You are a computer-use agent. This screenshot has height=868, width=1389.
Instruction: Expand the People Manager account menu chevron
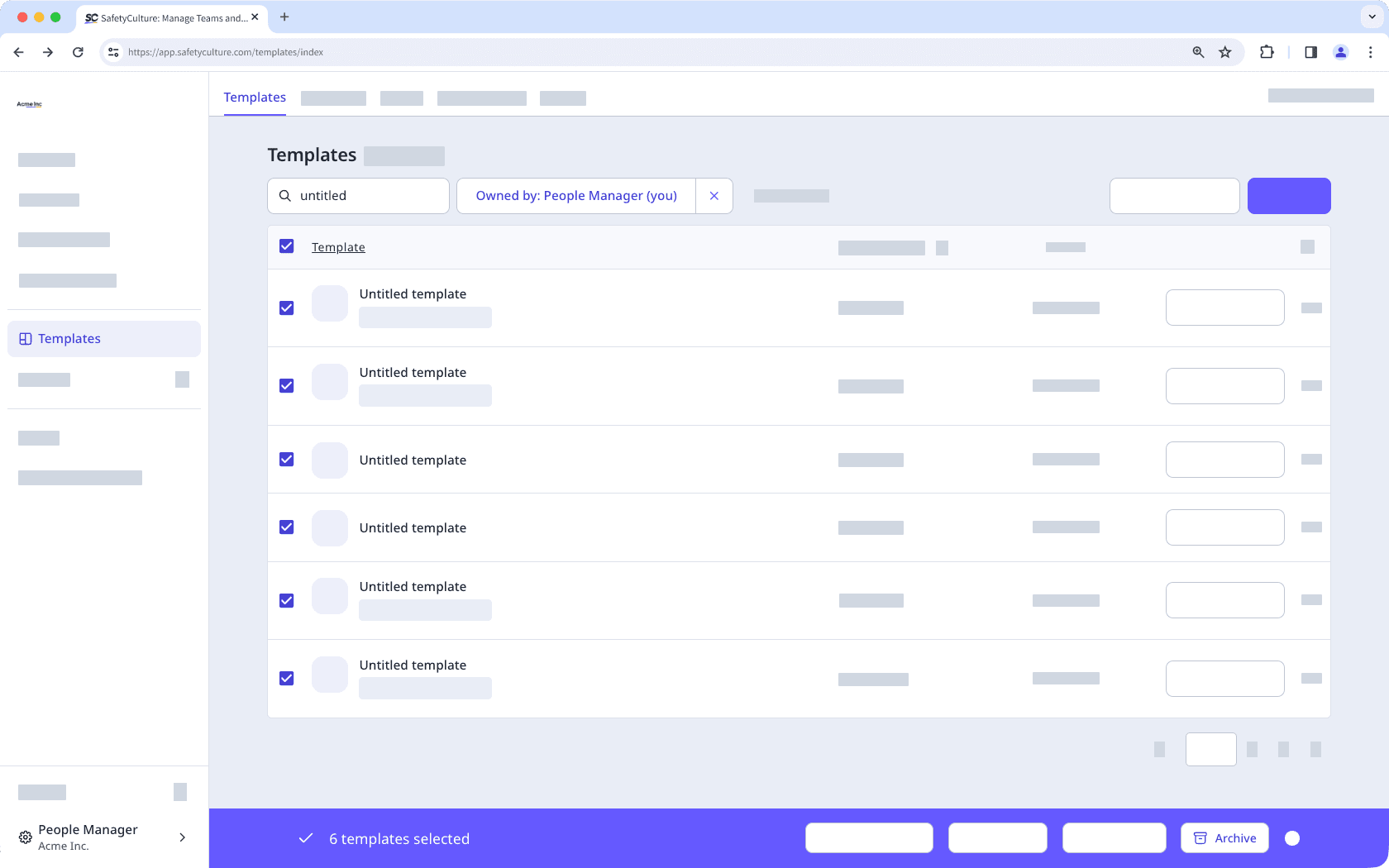(x=182, y=837)
